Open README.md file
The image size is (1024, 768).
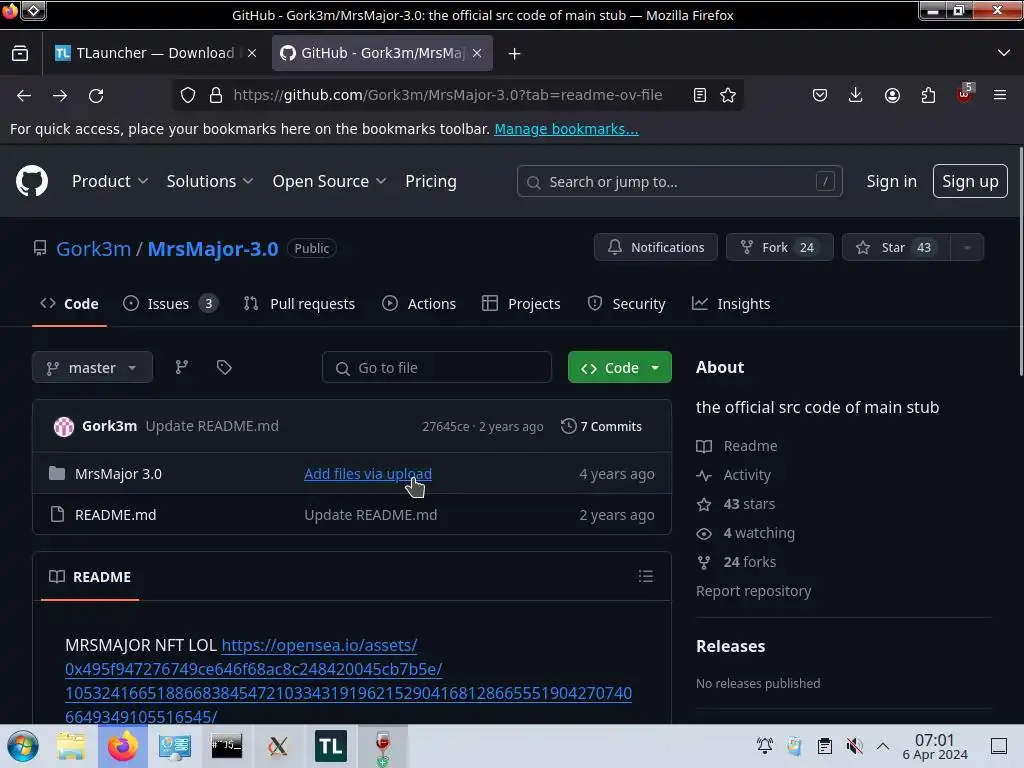[x=116, y=515]
